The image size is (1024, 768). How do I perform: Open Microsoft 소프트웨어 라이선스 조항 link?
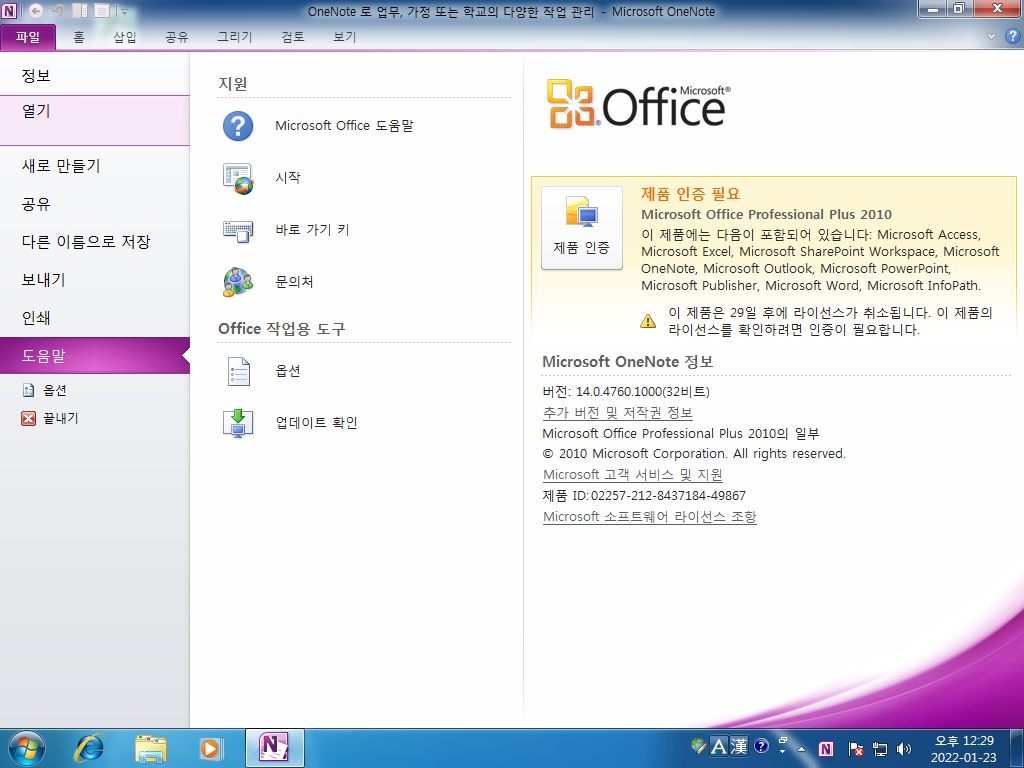(649, 517)
